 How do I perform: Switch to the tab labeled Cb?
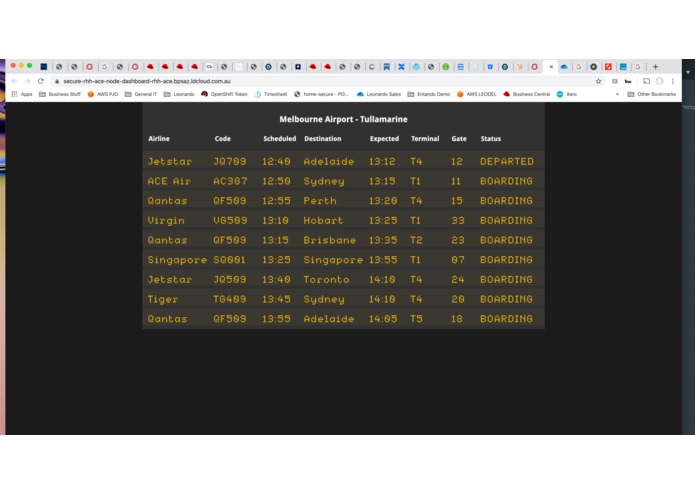(x=209, y=67)
